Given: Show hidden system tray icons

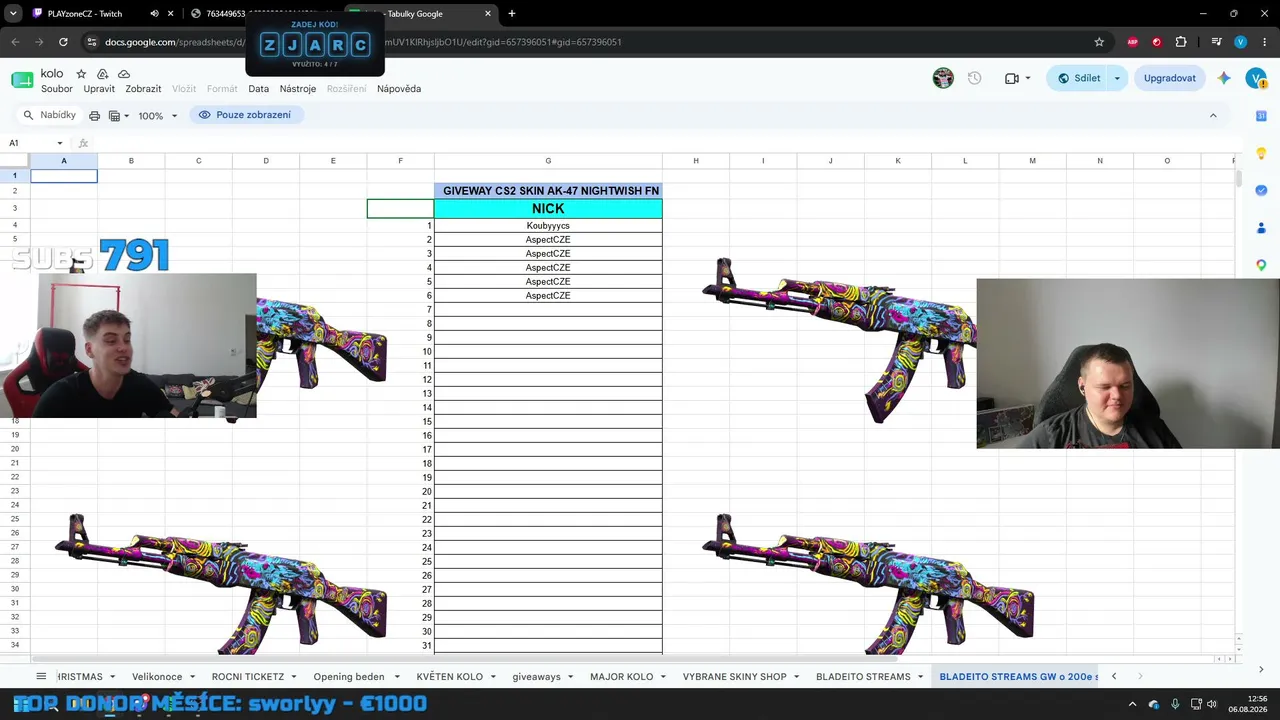Looking at the screenshot, I should [x=1132, y=704].
